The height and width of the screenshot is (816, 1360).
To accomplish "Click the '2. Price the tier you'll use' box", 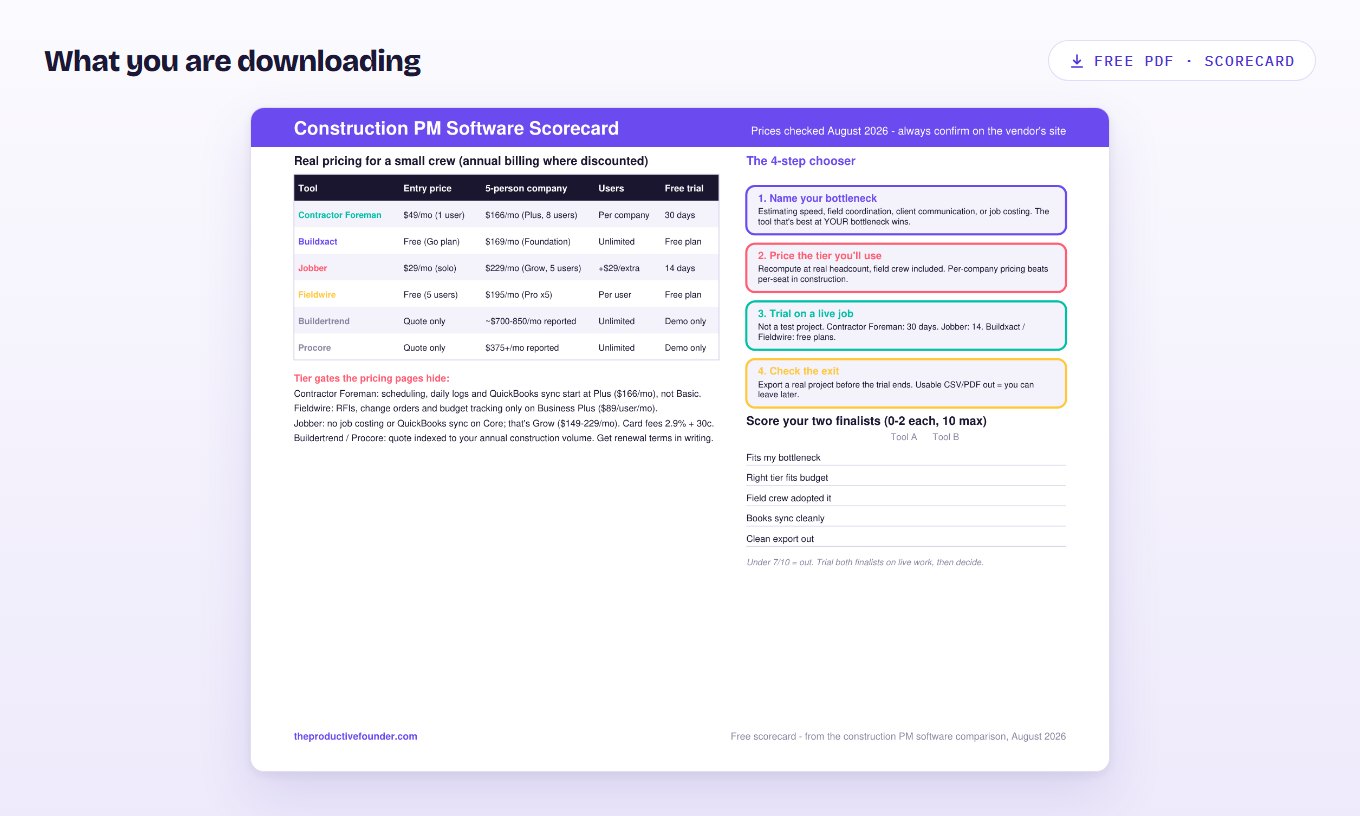I will [x=906, y=267].
